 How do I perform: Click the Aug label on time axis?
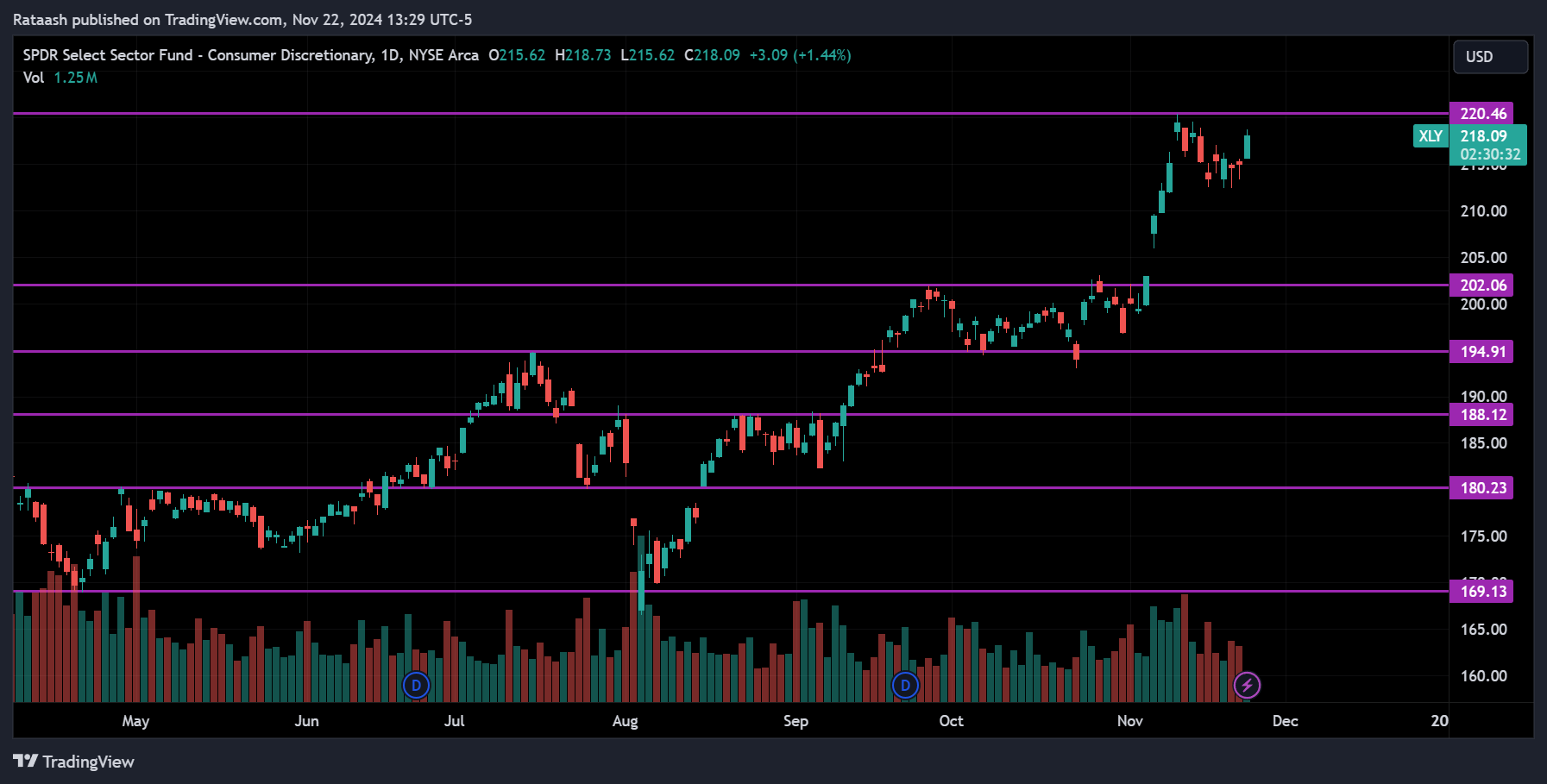(625, 721)
